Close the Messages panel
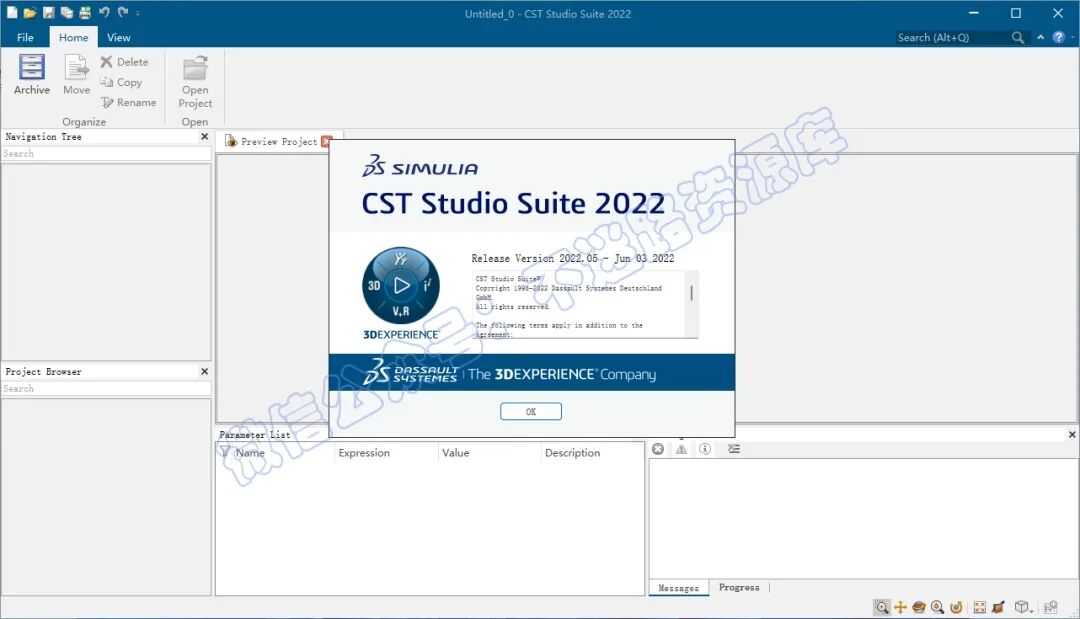 click(1072, 434)
